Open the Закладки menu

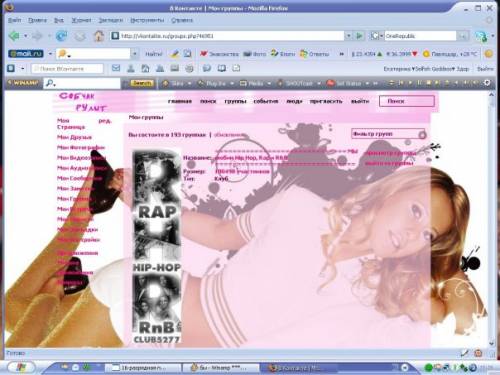click(111, 20)
